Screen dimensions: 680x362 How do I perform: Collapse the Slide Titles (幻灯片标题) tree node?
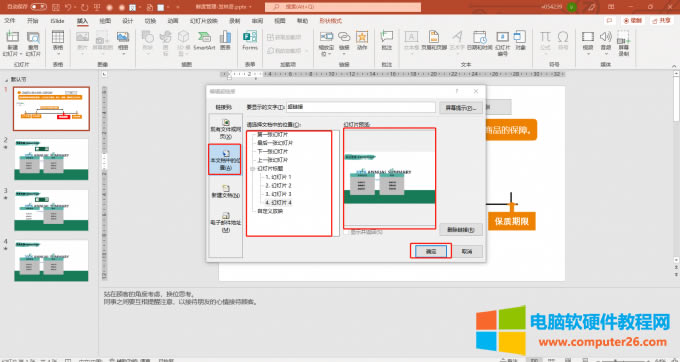pos(252,169)
